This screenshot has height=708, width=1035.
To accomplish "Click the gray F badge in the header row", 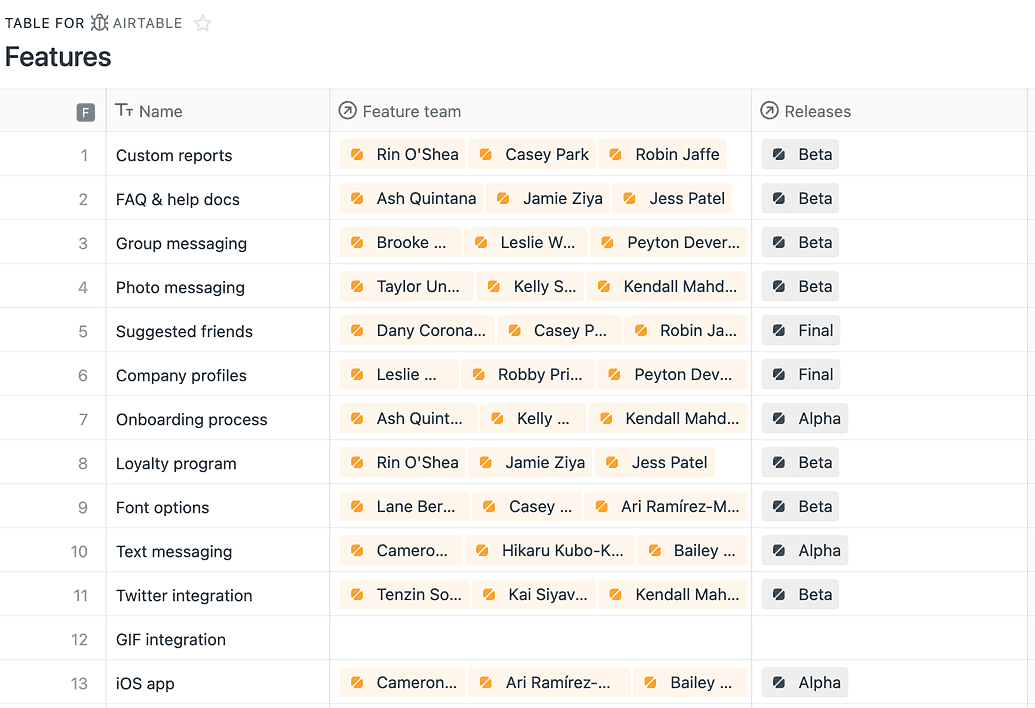I will click(86, 111).
